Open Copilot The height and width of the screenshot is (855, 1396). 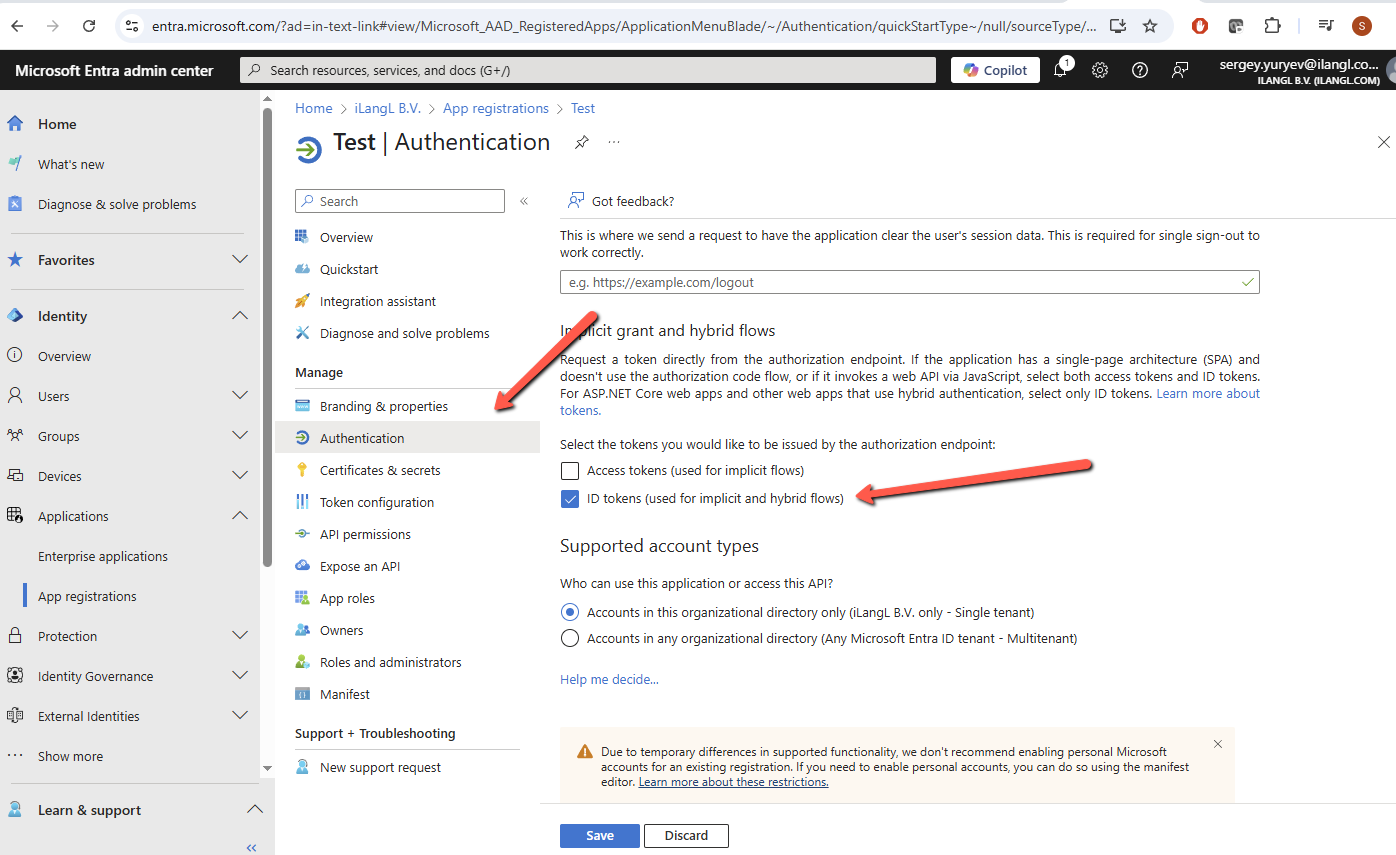tap(995, 70)
